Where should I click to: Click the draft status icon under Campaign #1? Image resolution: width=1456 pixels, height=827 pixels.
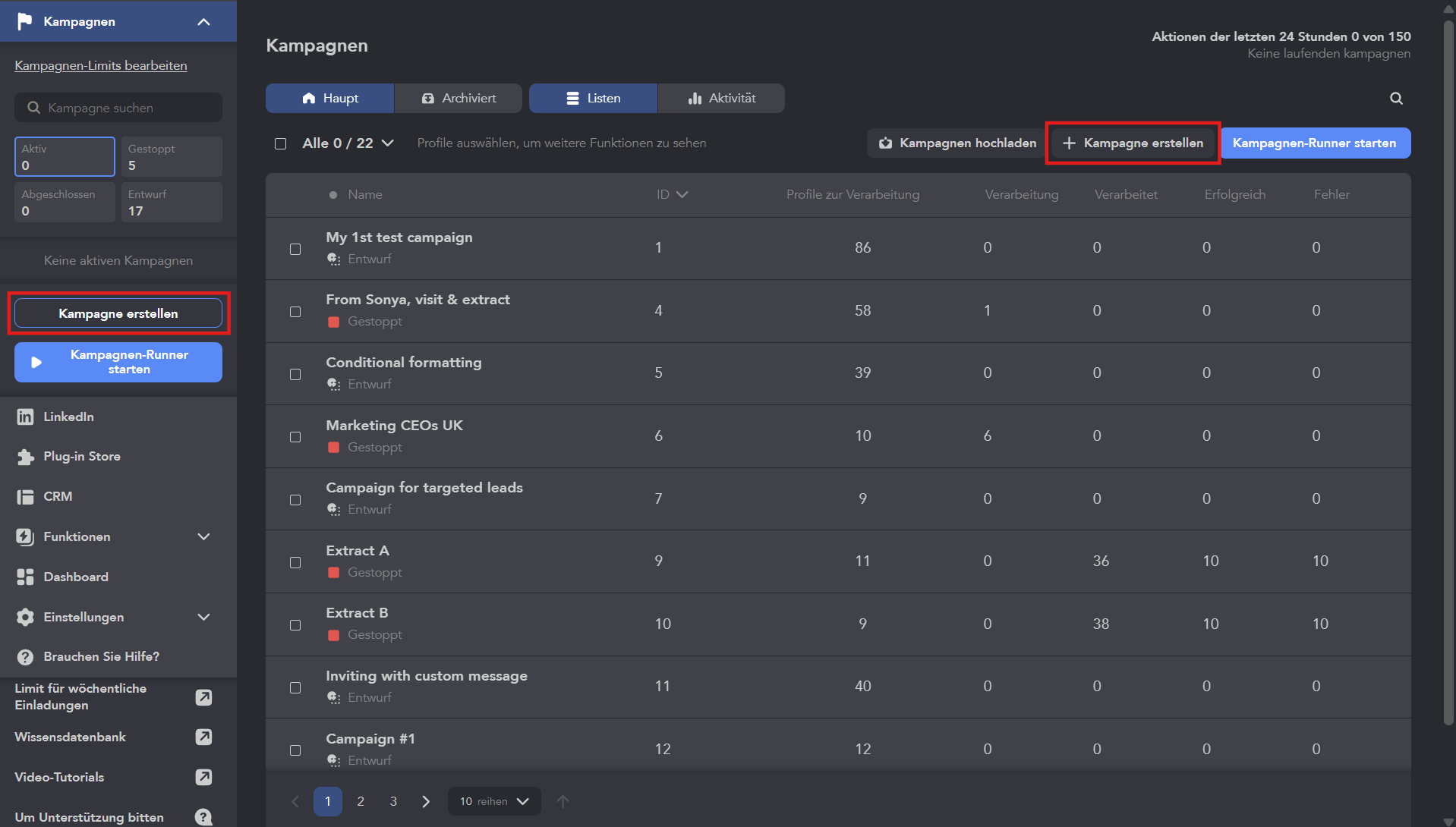click(x=333, y=761)
